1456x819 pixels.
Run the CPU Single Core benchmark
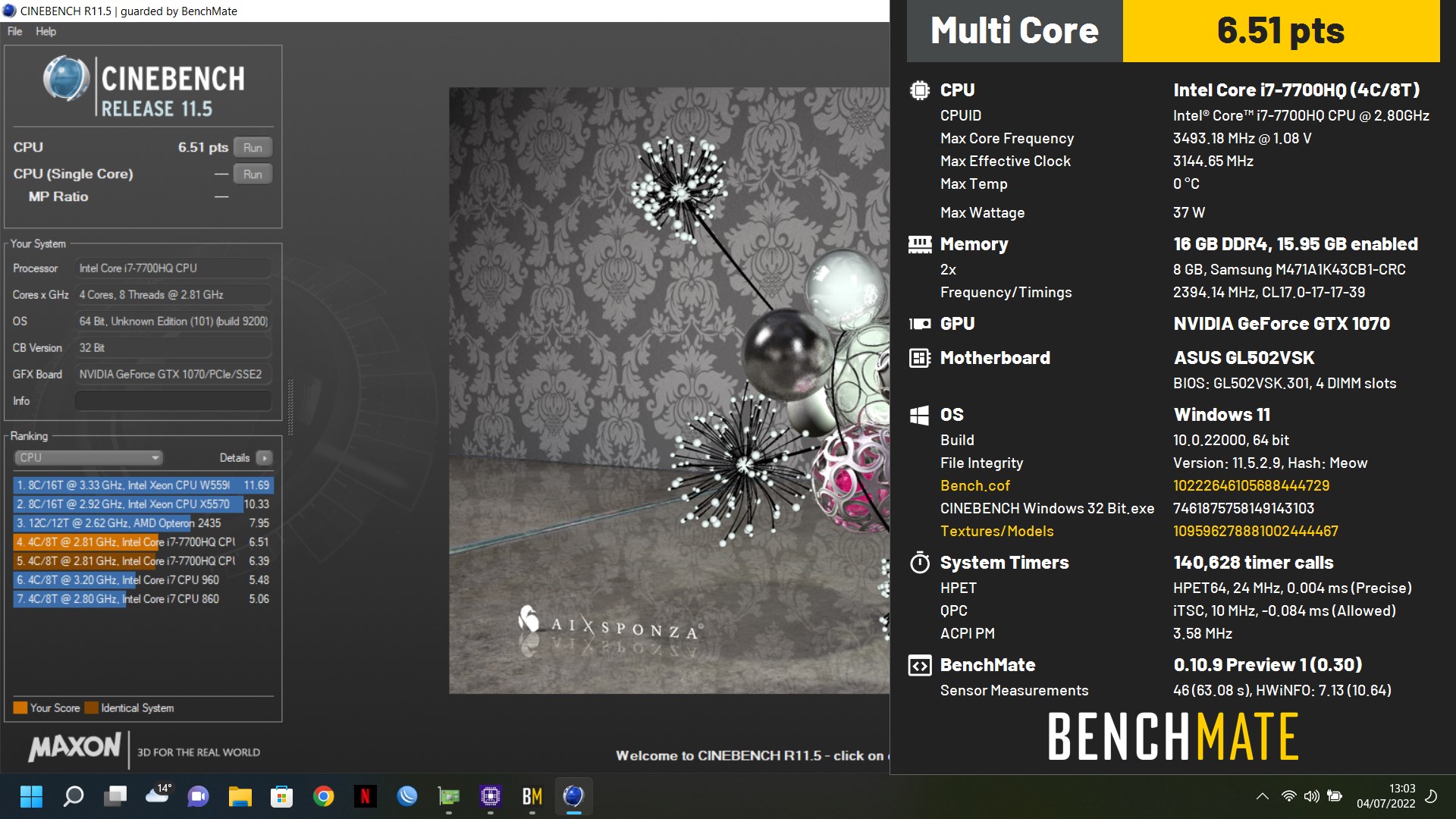click(253, 174)
